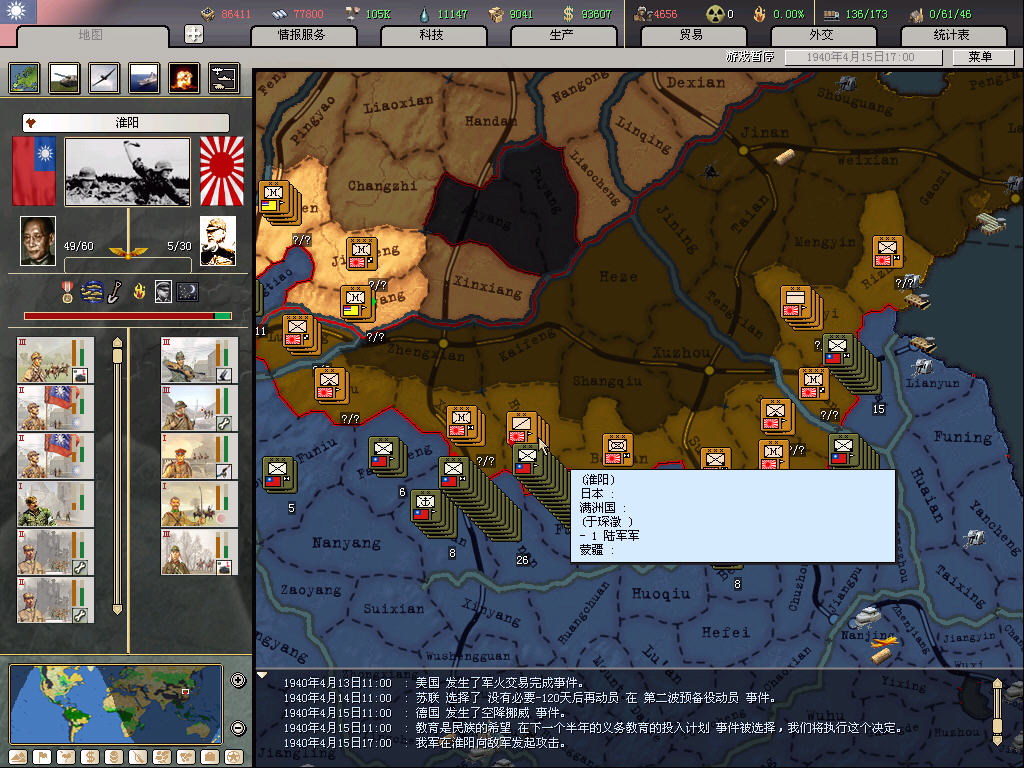Click the Chinese commander portrait
Image resolution: width=1024 pixels, height=768 pixels.
click(39, 241)
